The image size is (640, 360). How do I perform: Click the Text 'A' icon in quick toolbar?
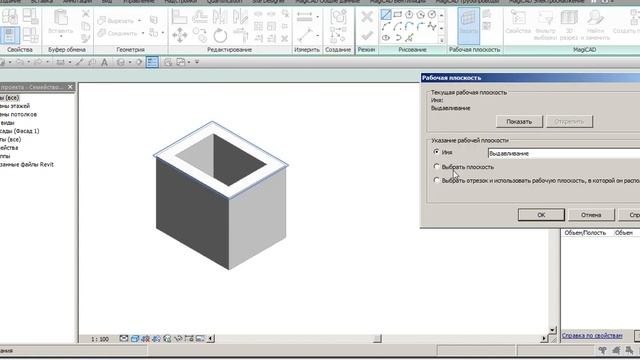click(x=104, y=62)
